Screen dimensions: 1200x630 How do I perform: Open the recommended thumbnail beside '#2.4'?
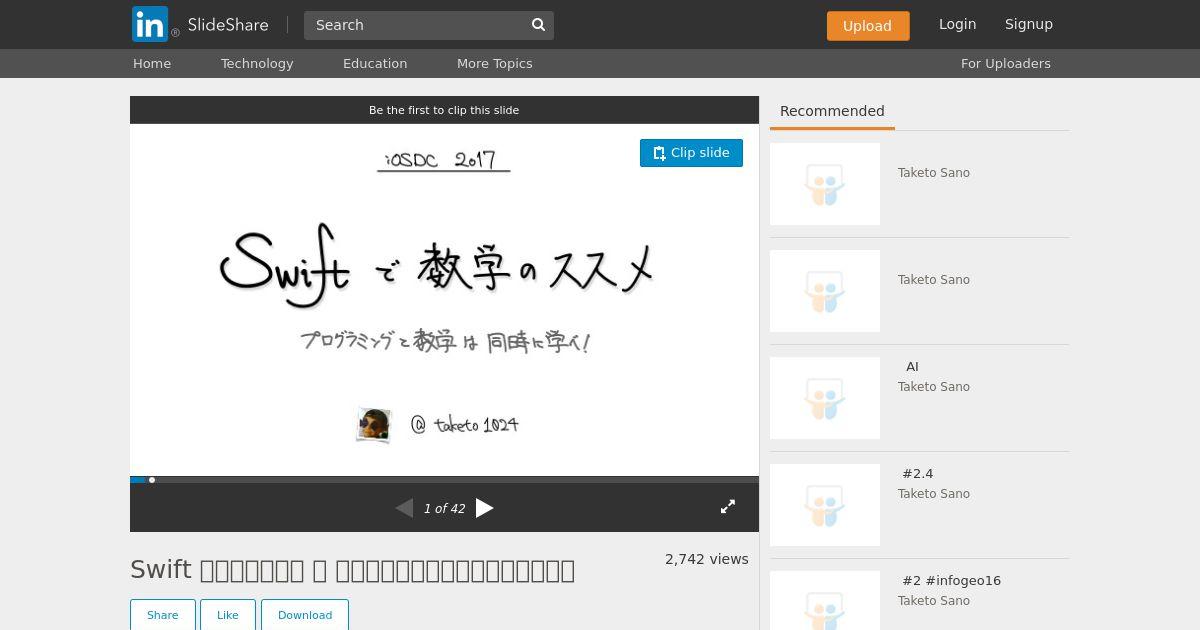tap(825, 505)
